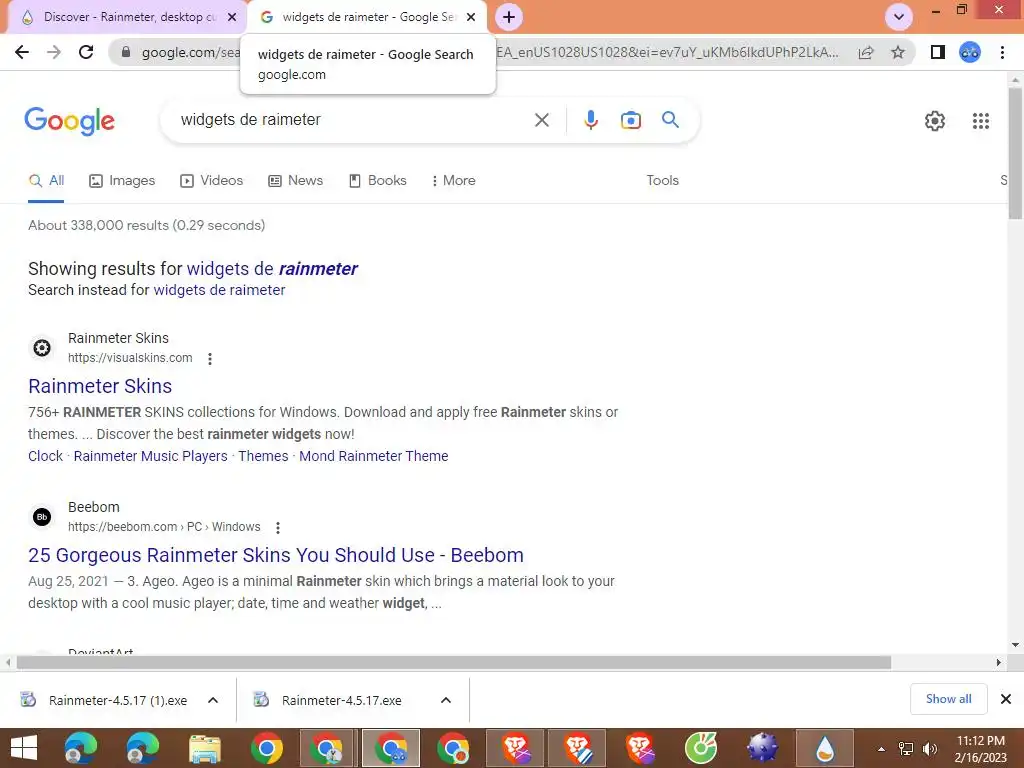The width and height of the screenshot is (1024, 768).
Task: Open the network icon in system tray
Action: 906,748
